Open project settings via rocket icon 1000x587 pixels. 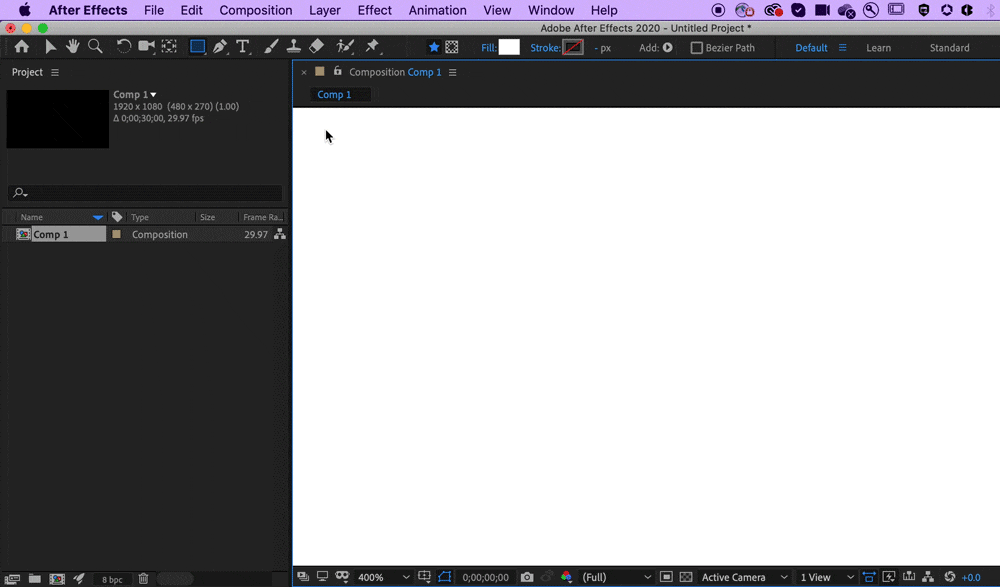[78, 579]
